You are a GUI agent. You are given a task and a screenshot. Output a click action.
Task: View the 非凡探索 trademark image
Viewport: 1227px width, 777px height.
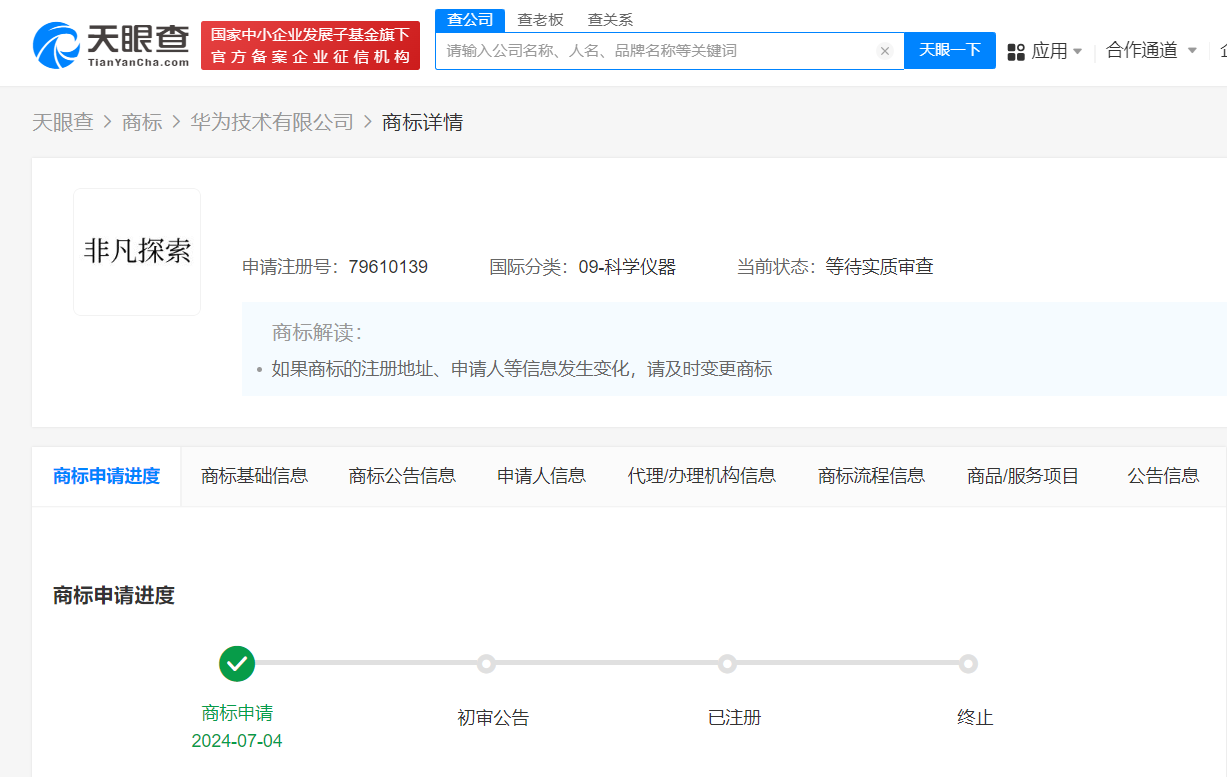coord(136,251)
